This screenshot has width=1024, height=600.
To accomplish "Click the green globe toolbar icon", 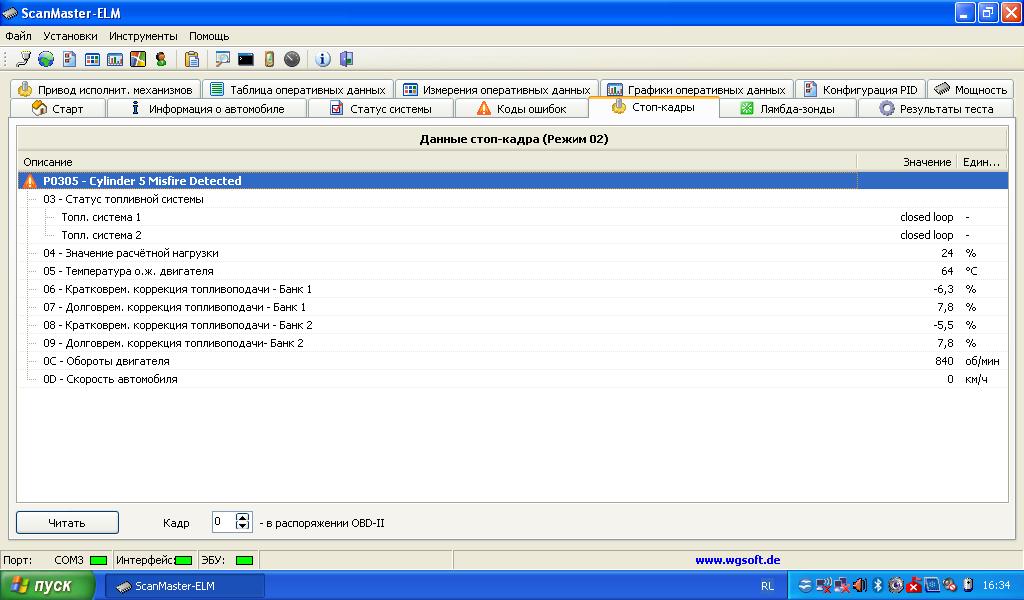I will (46, 60).
